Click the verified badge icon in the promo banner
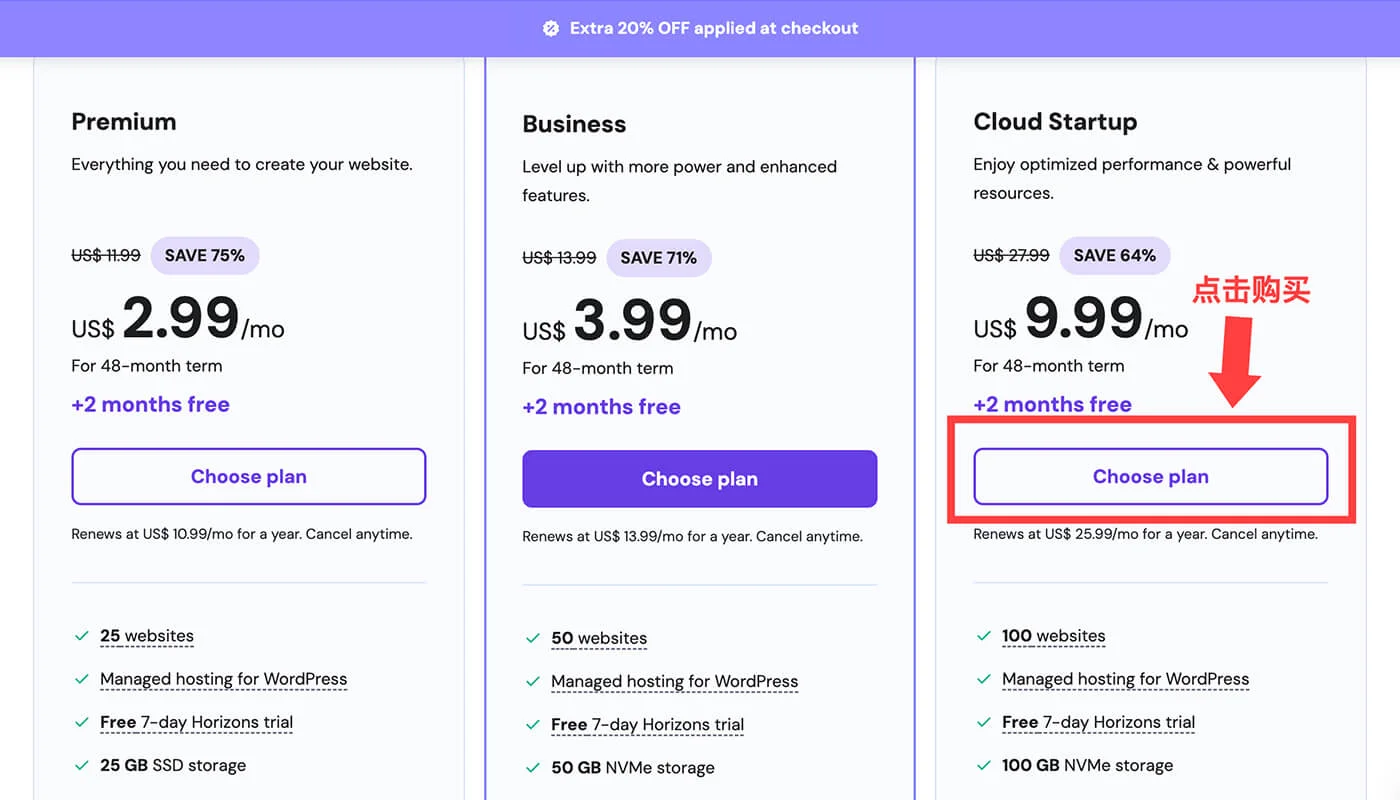The image size is (1400, 800). click(x=550, y=28)
